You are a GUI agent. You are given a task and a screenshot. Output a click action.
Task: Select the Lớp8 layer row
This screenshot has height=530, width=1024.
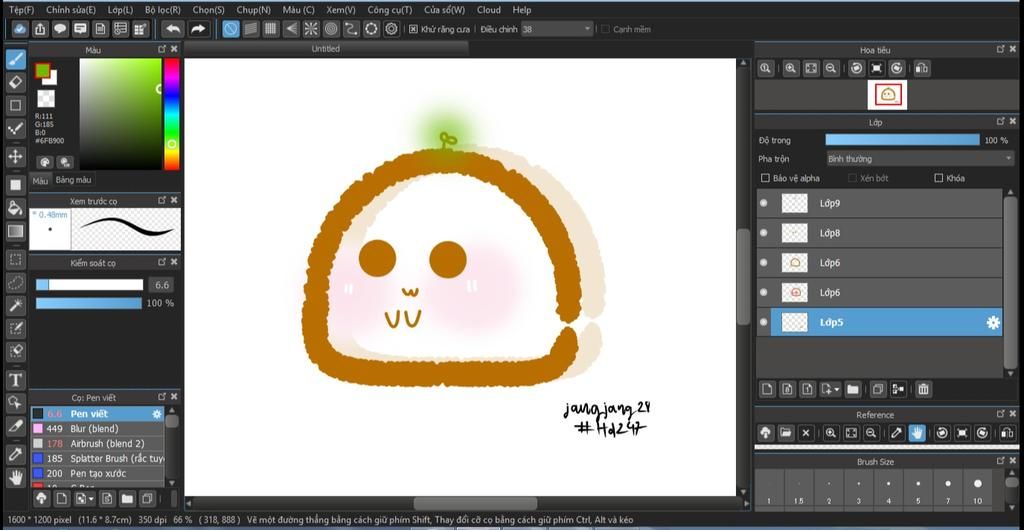click(879, 233)
